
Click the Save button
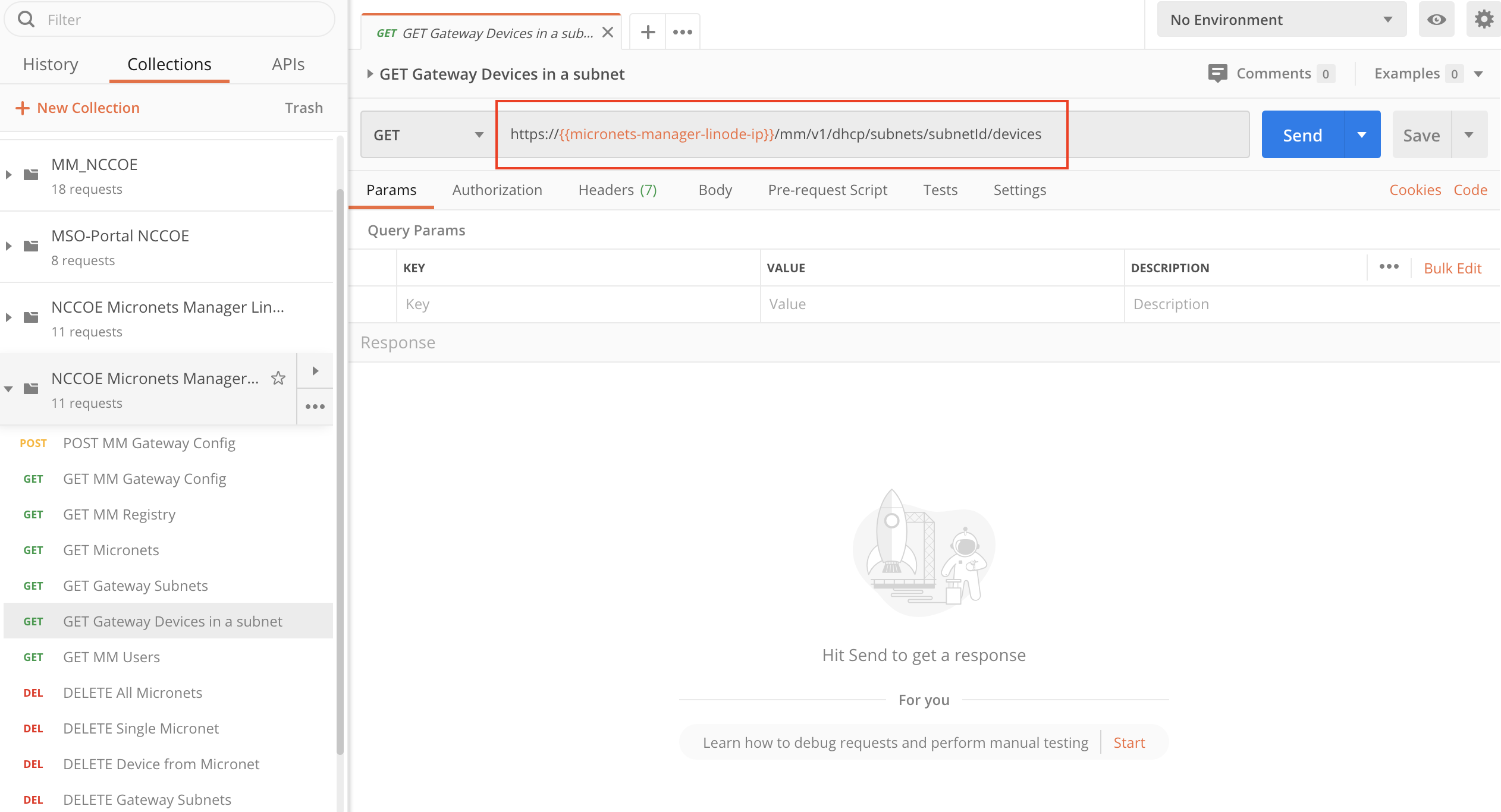pyautogui.click(x=1421, y=134)
